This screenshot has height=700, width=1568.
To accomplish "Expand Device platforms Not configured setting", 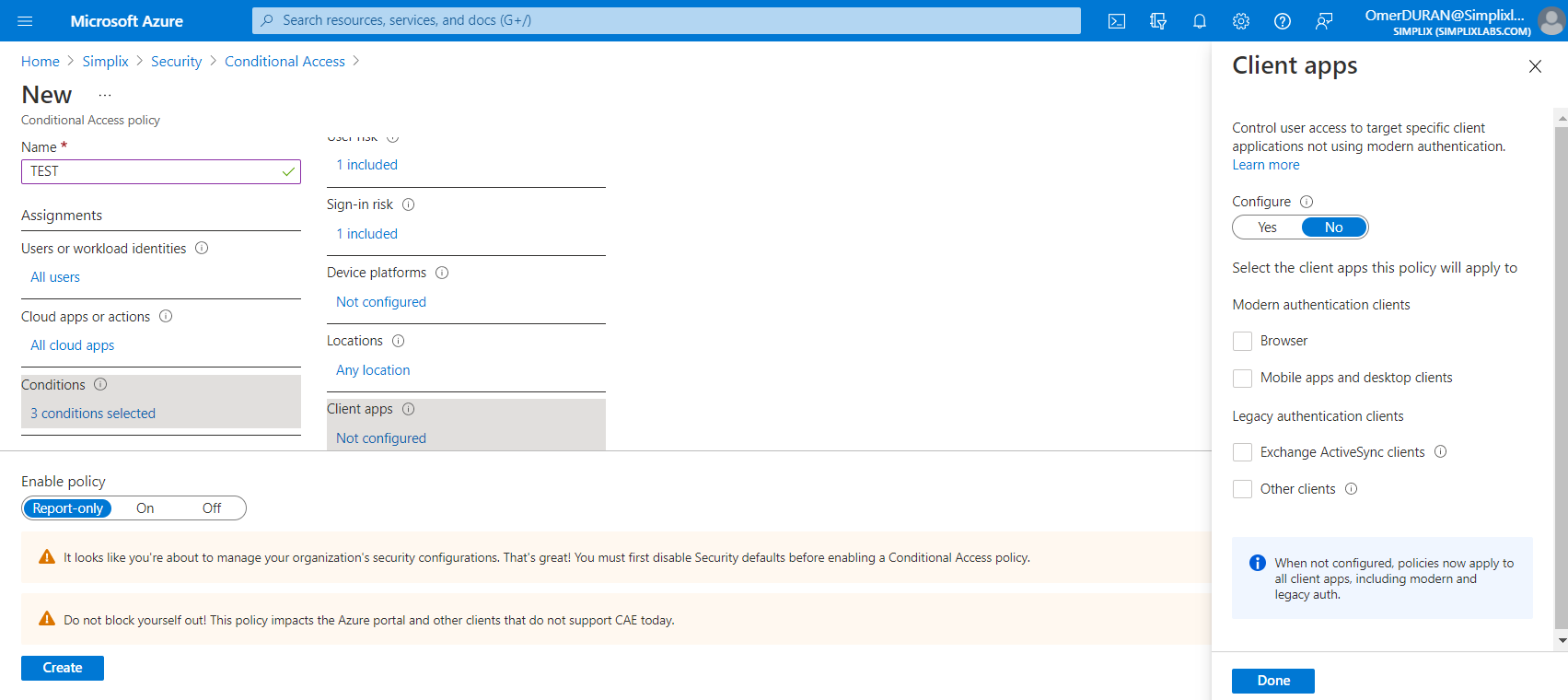I will tap(381, 302).
